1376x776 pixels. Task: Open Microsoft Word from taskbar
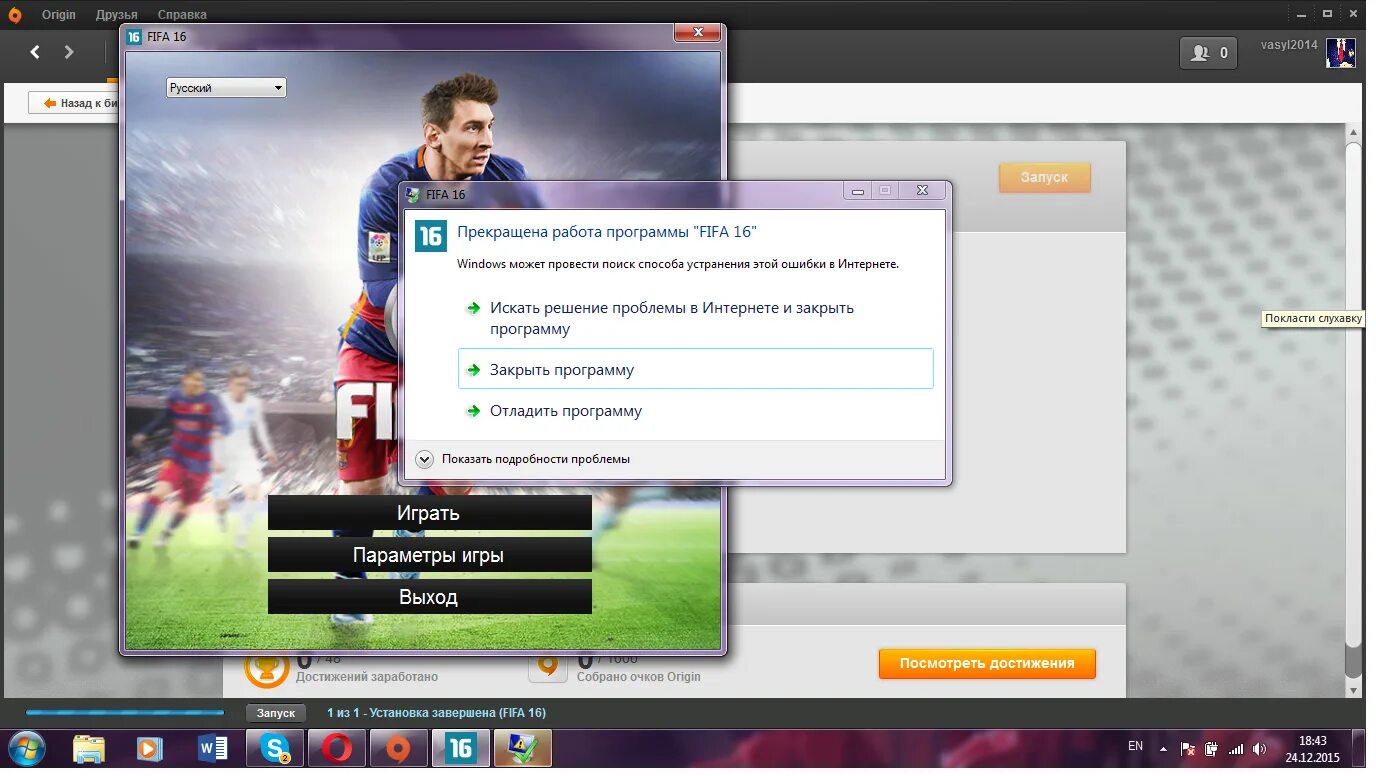click(x=212, y=749)
